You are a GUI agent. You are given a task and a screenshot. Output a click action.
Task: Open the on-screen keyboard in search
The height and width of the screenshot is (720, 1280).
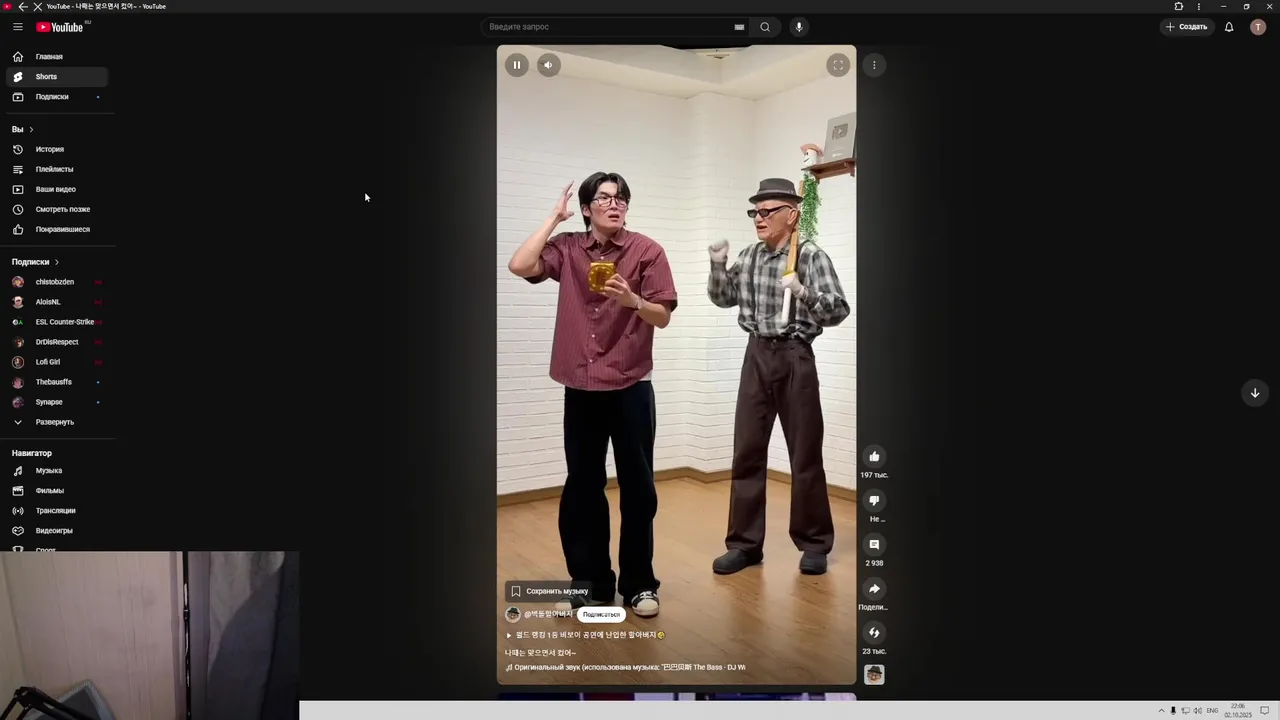pyautogui.click(x=739, y=27)
